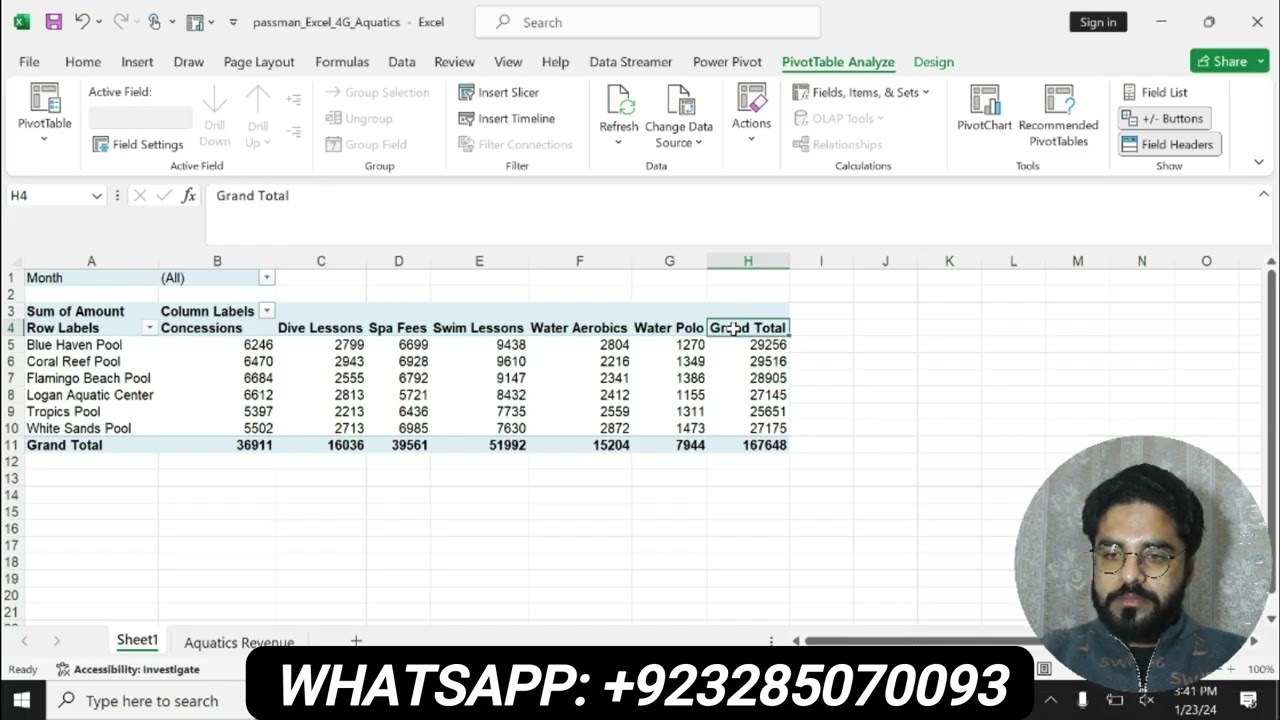Click the Search box in title bar
Screen dimensions: 1280x720
(x=648, y=22)
